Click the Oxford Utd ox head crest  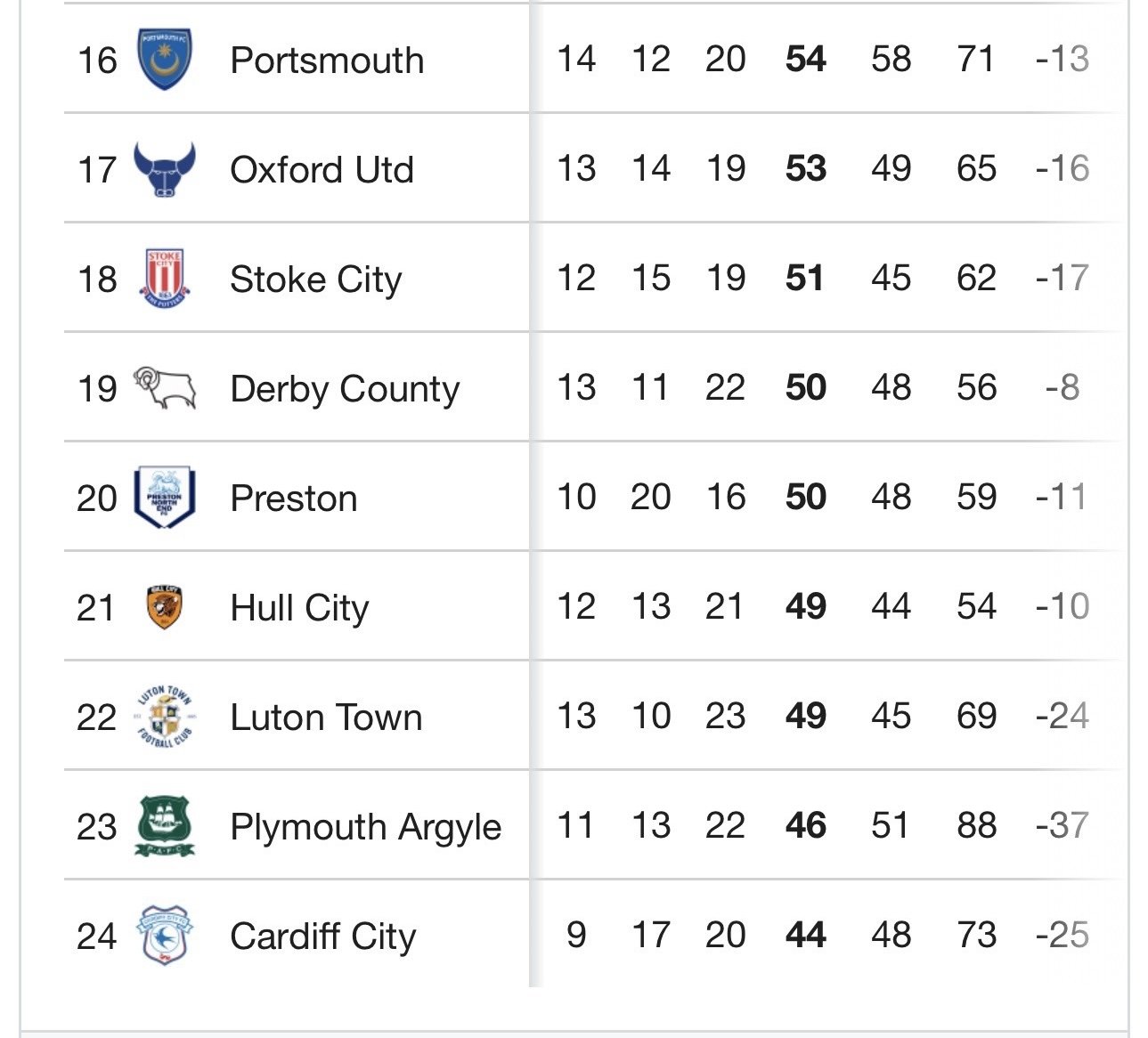165,169
